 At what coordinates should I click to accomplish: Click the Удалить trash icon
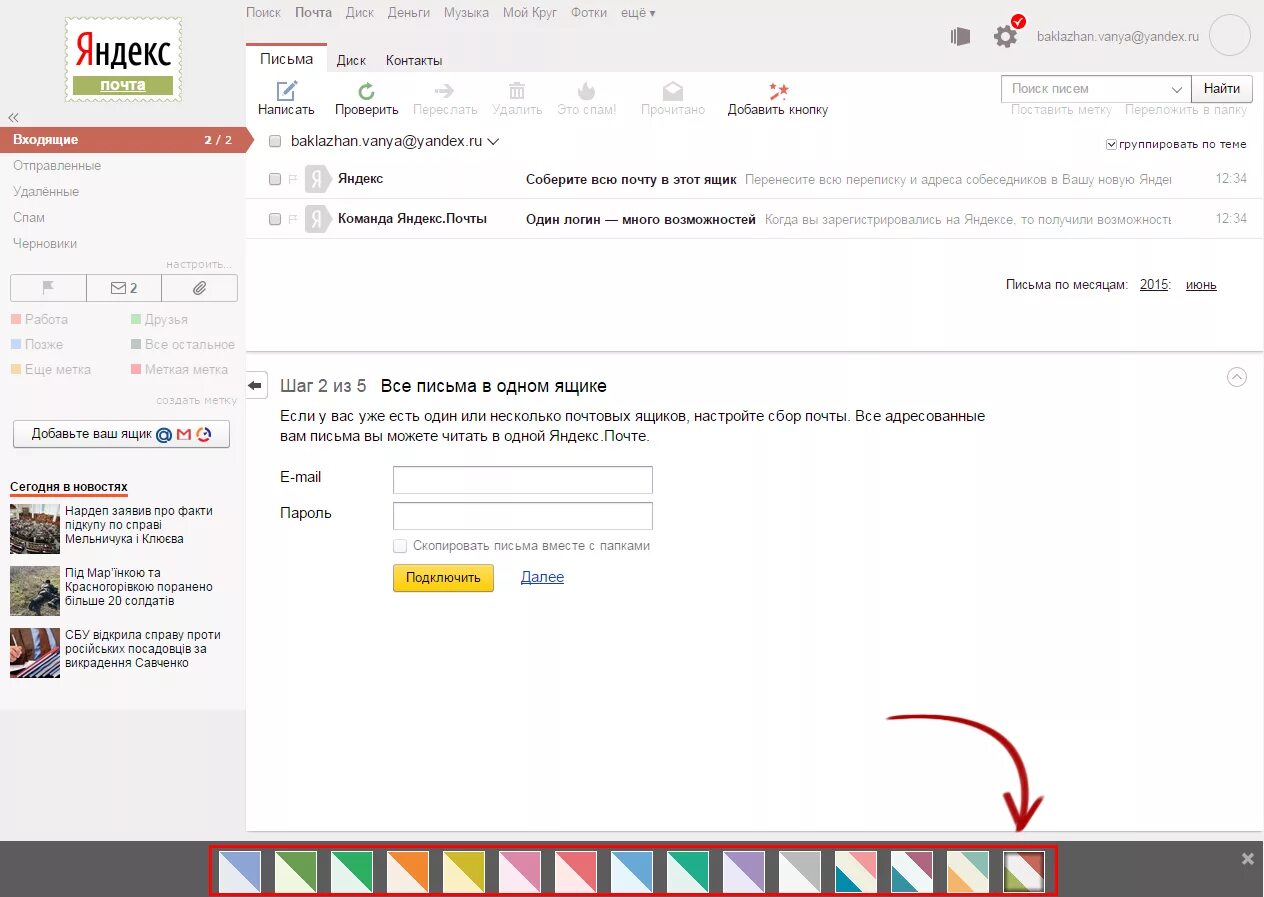[x=517, y=91]
